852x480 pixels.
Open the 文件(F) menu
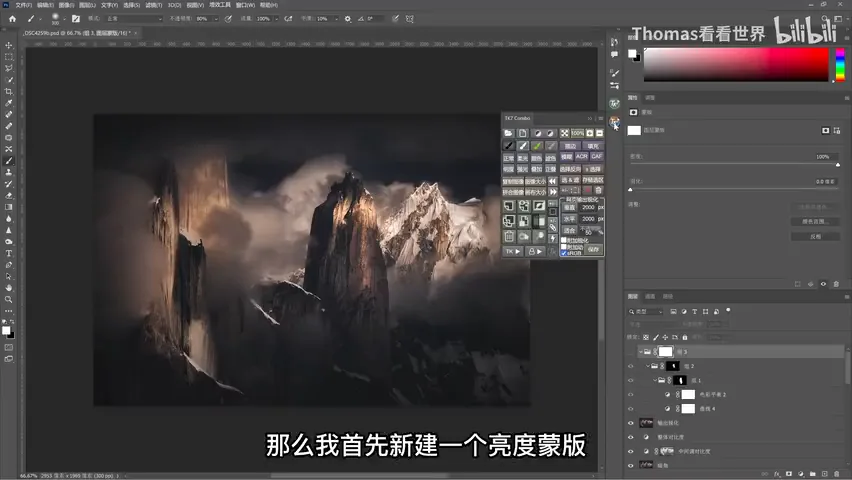tap(23, 5)
